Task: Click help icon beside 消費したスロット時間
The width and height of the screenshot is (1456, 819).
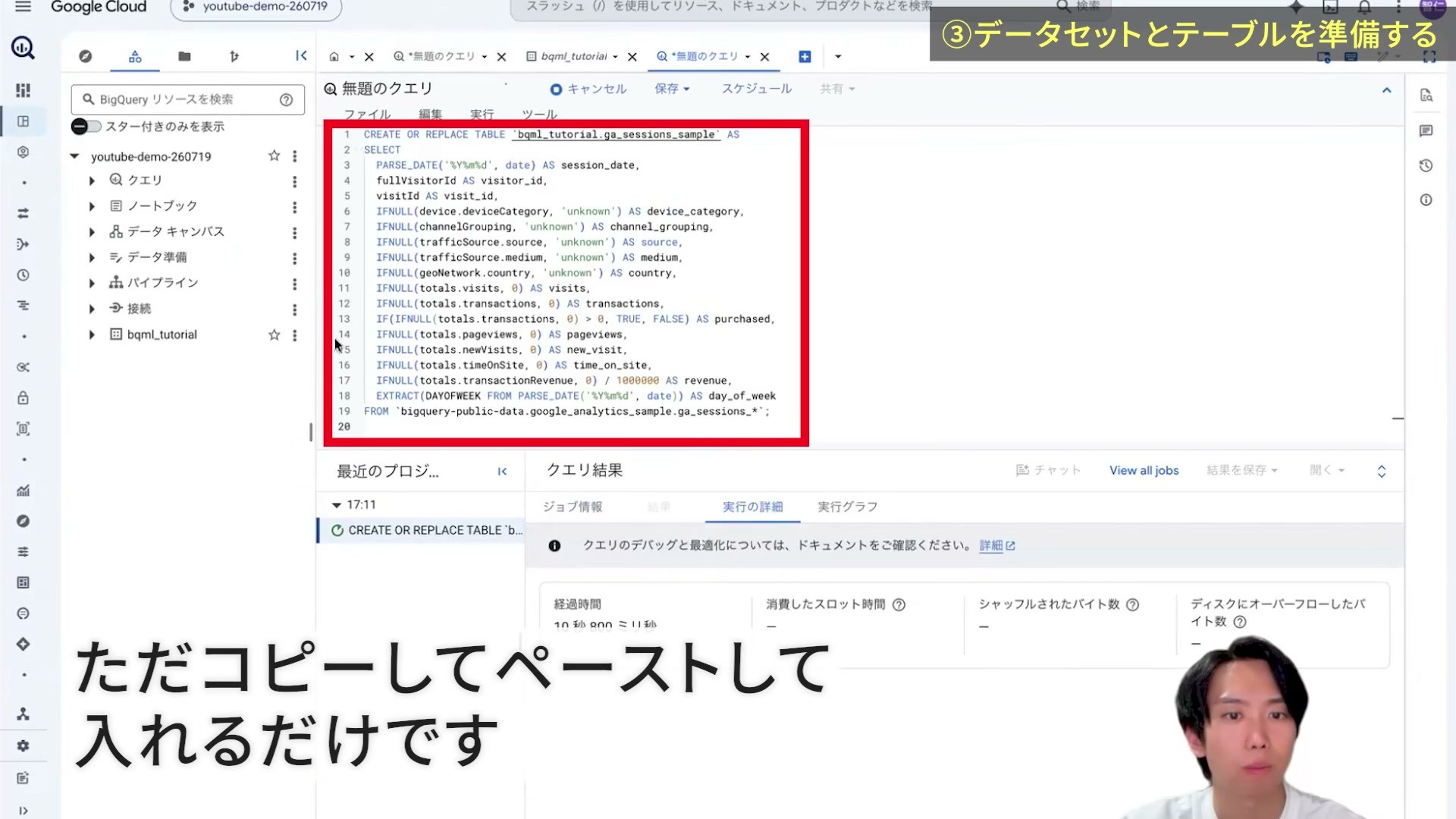Action: [x=899, y=604]
